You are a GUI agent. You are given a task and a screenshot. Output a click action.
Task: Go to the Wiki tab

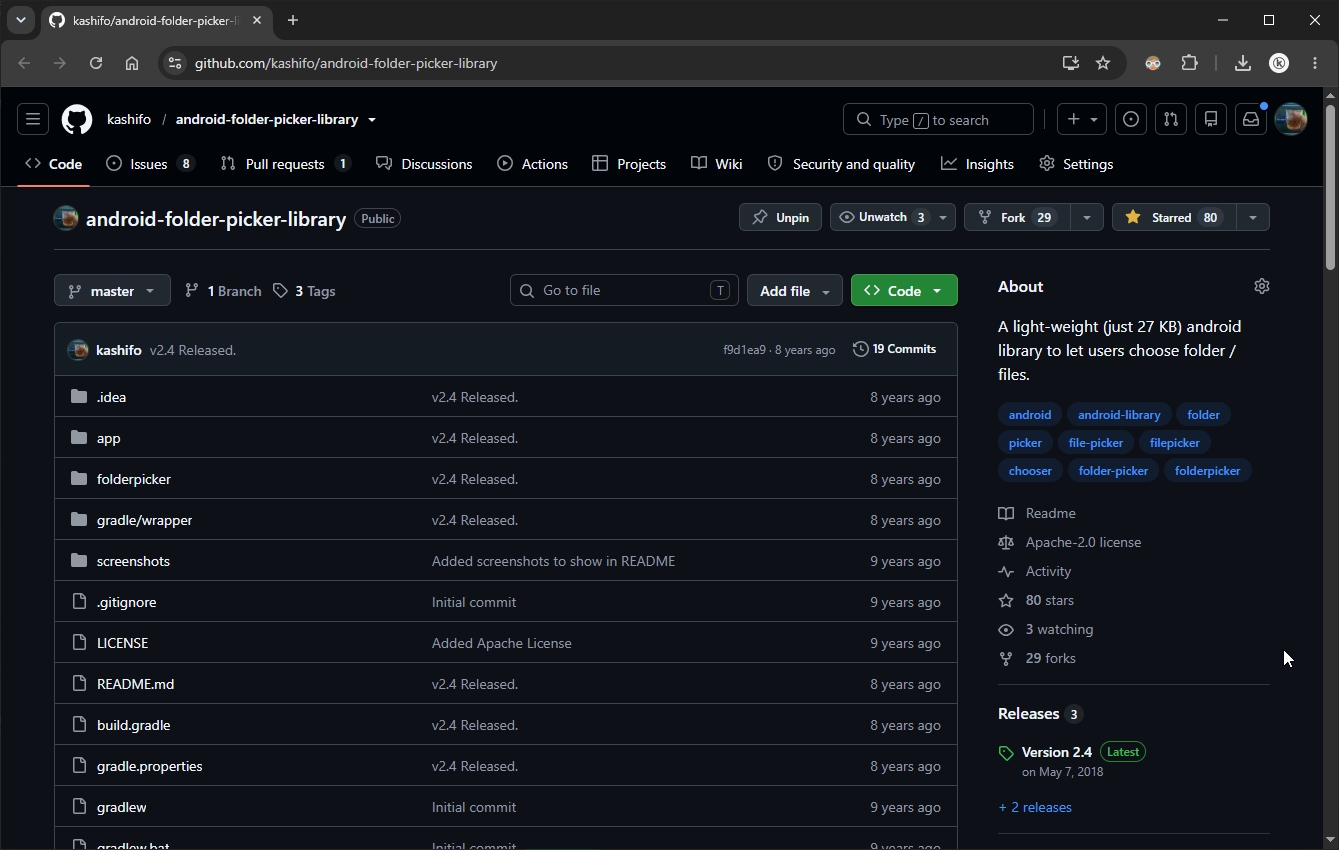coord(716,164)
